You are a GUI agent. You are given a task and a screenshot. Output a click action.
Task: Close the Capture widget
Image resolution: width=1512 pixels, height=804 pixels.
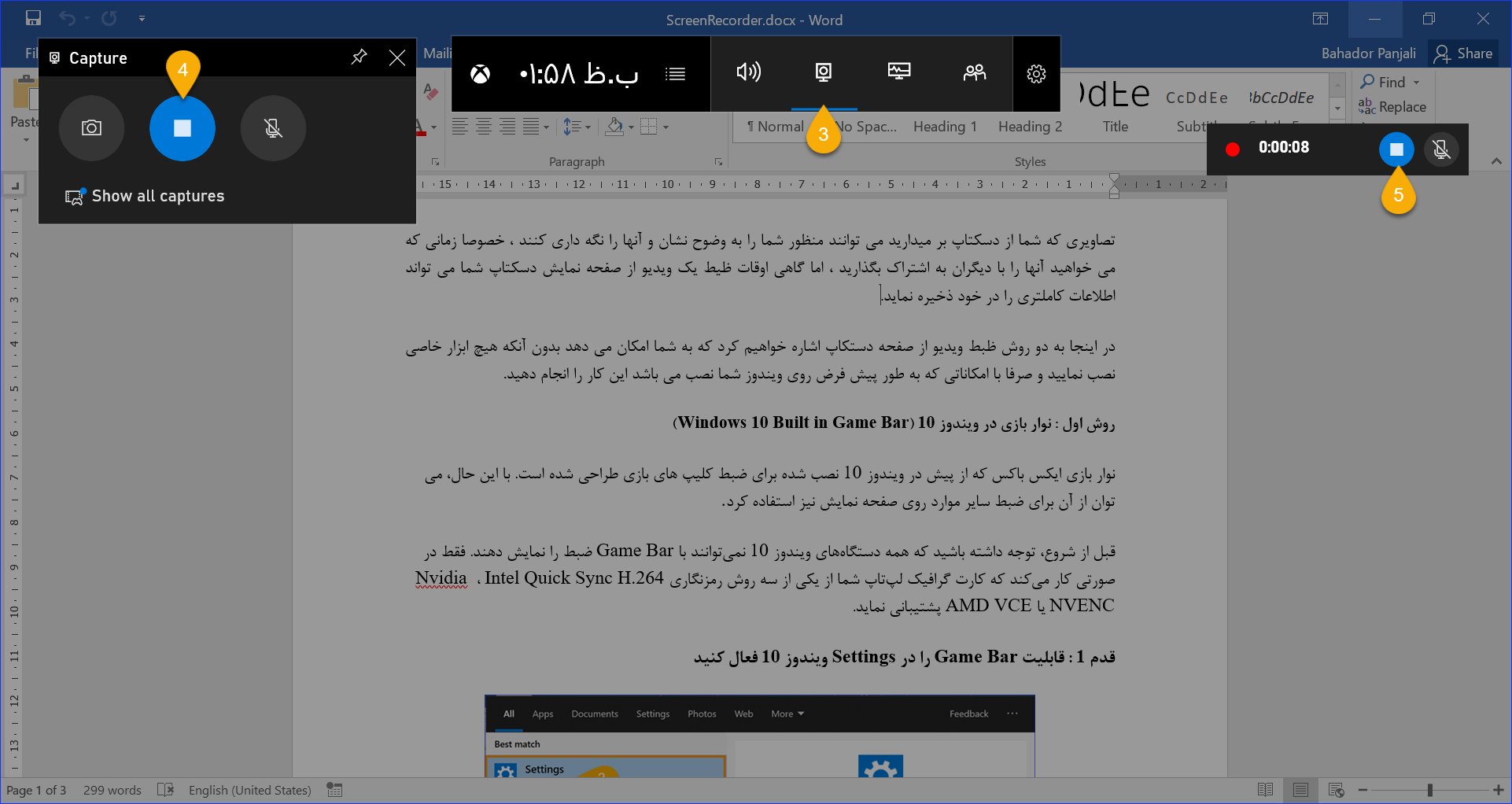tap(397, 57)
